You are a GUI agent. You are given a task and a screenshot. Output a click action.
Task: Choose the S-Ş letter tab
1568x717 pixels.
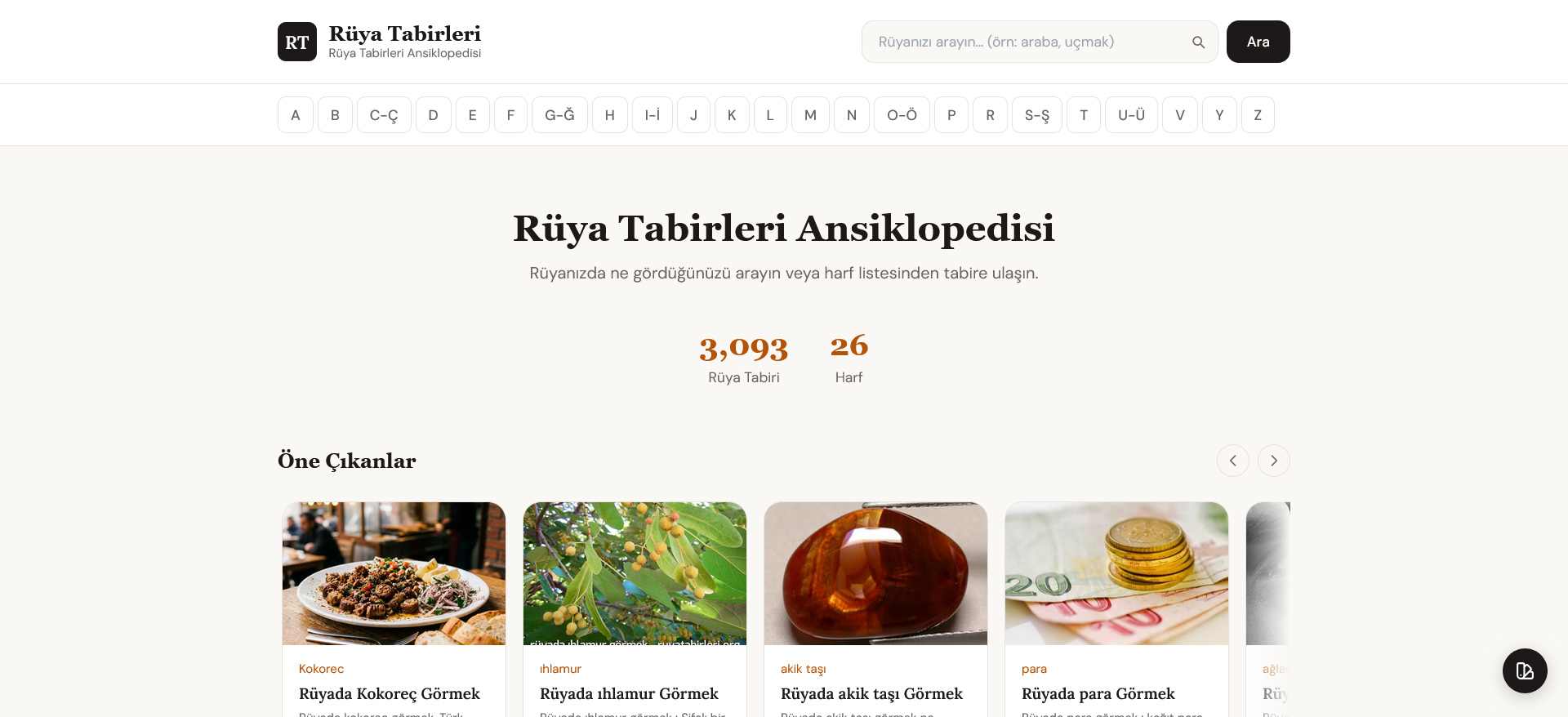coord(1037,115)
